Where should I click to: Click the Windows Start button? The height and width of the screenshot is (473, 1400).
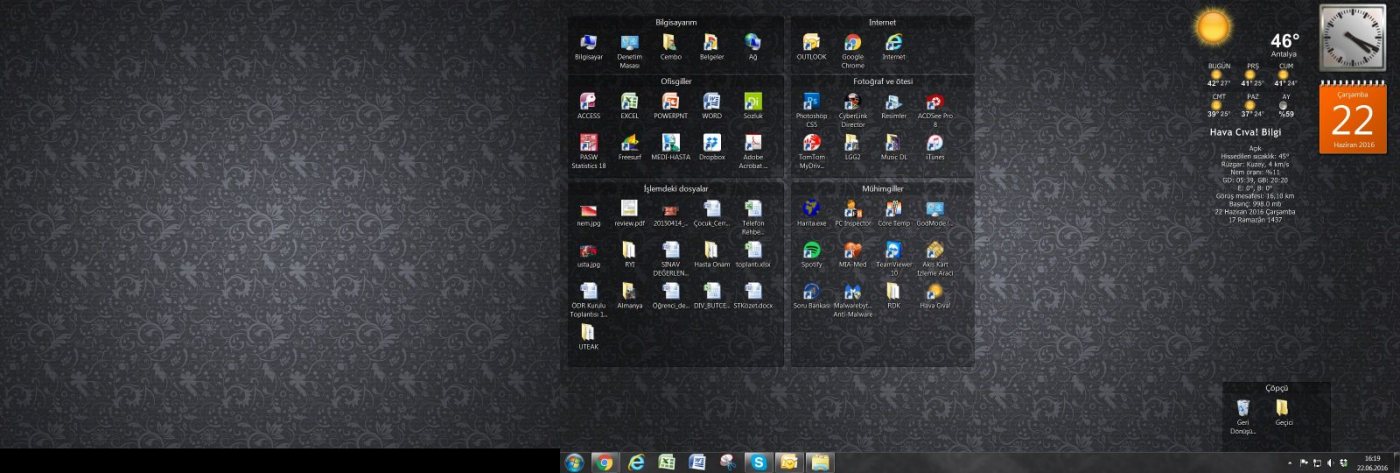point(574,462)
